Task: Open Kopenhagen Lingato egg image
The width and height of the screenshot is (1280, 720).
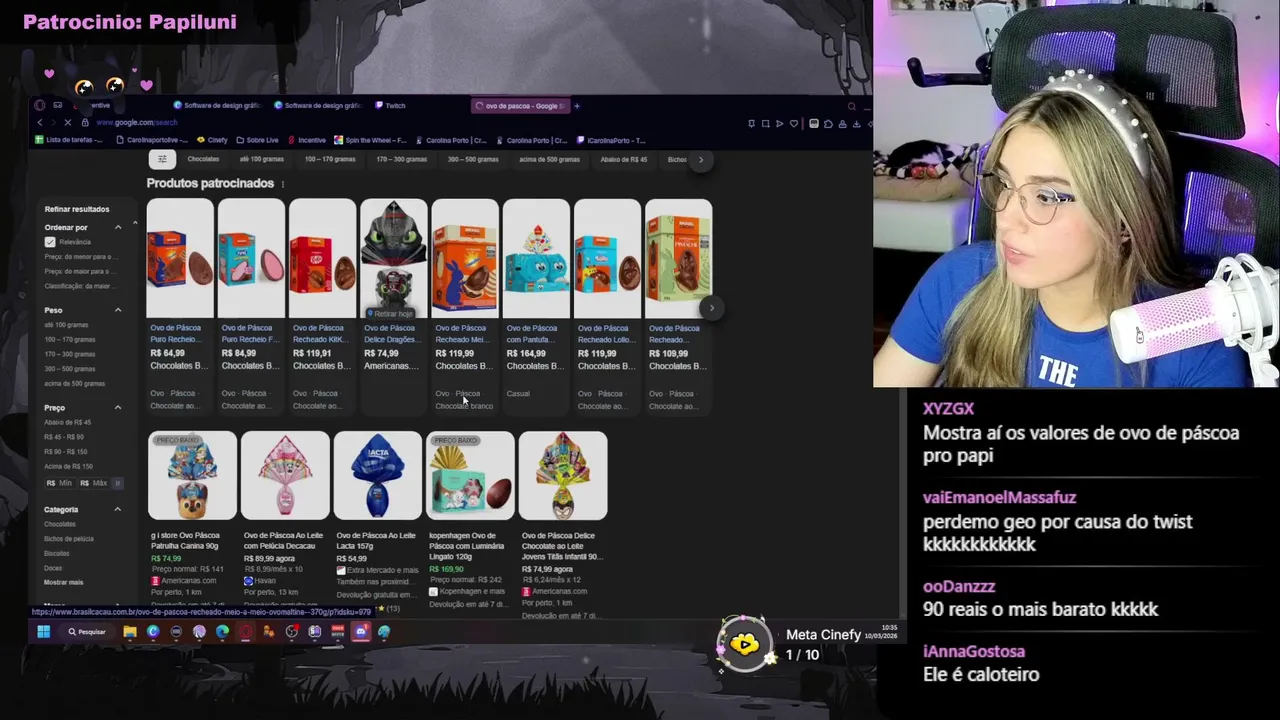Action: click(x=470, y=476)
